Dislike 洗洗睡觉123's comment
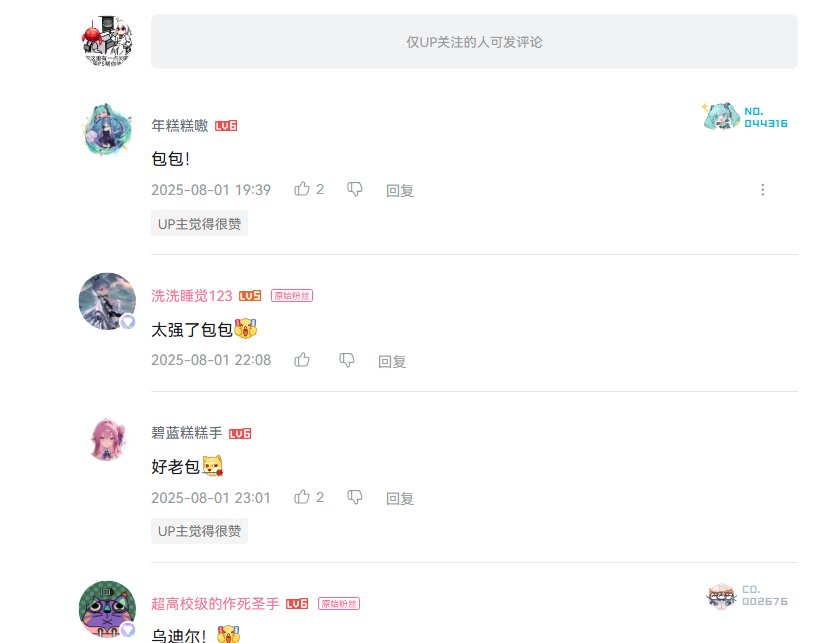Image resolution: width=818 pixels, height=643 pixels. point(347,360)
